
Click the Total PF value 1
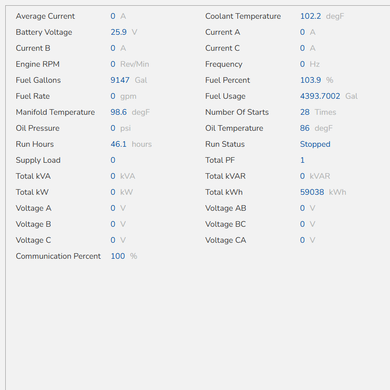302,160
